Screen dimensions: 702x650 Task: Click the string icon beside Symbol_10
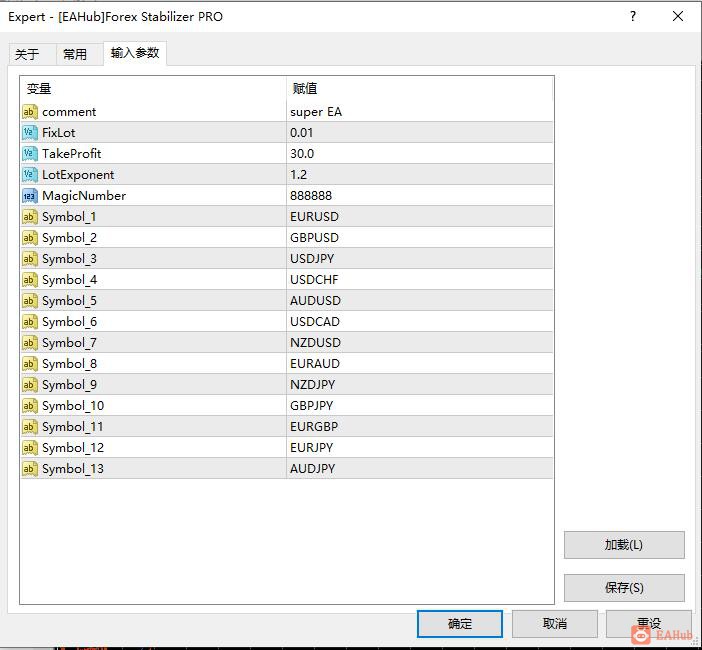[x=30, y=406]
